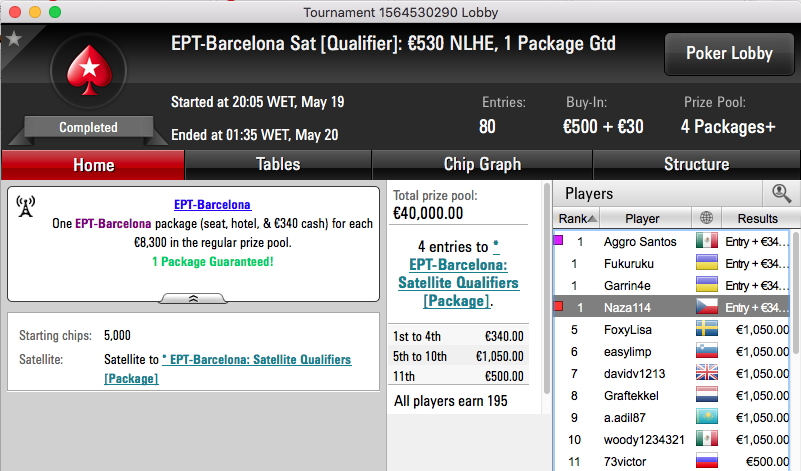Screen dimensions: 801x471
Task: Open the EPT-Barcelona blue link
Action: [212, 205]
